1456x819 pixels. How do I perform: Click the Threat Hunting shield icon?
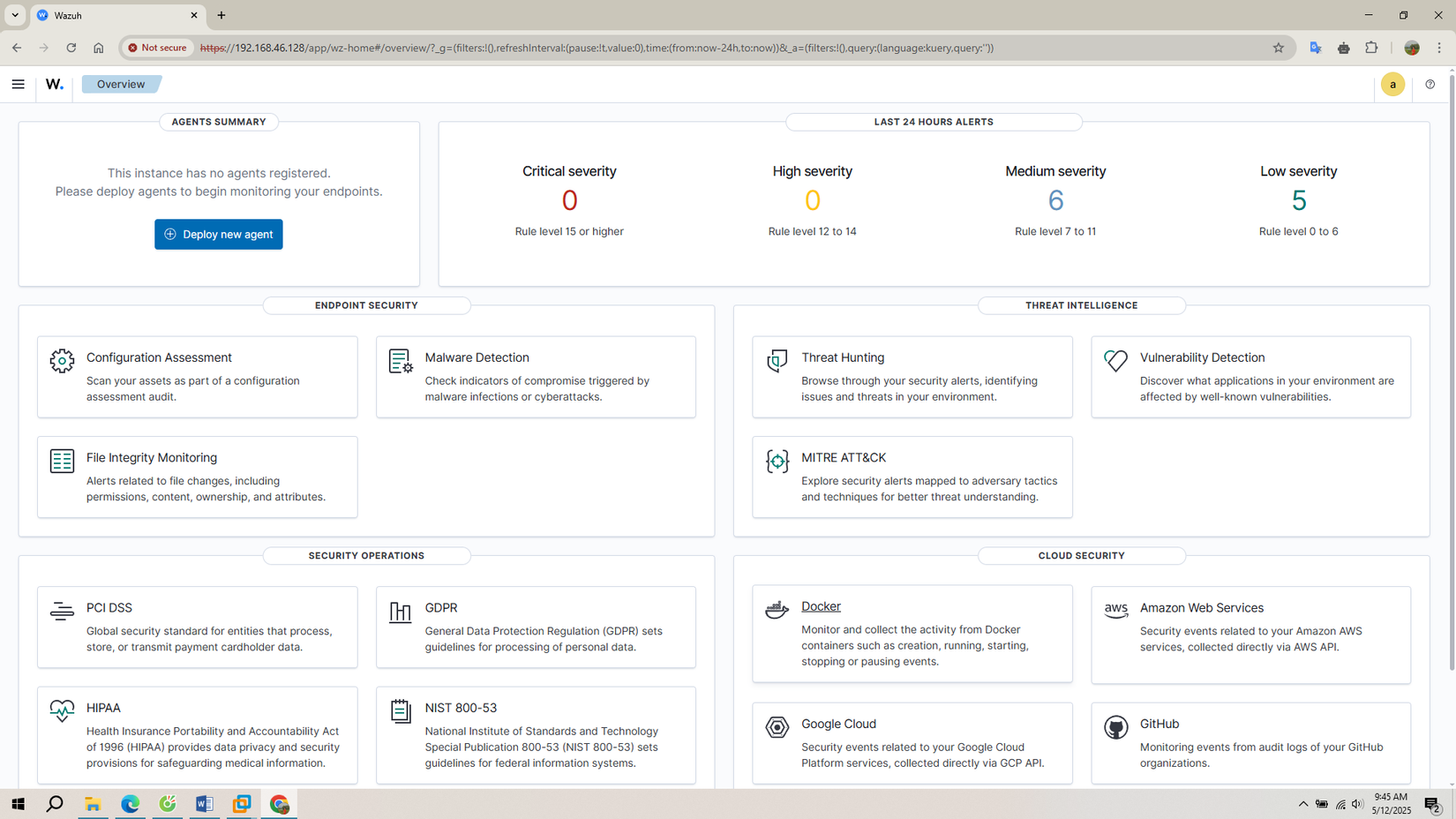point(777,361)
